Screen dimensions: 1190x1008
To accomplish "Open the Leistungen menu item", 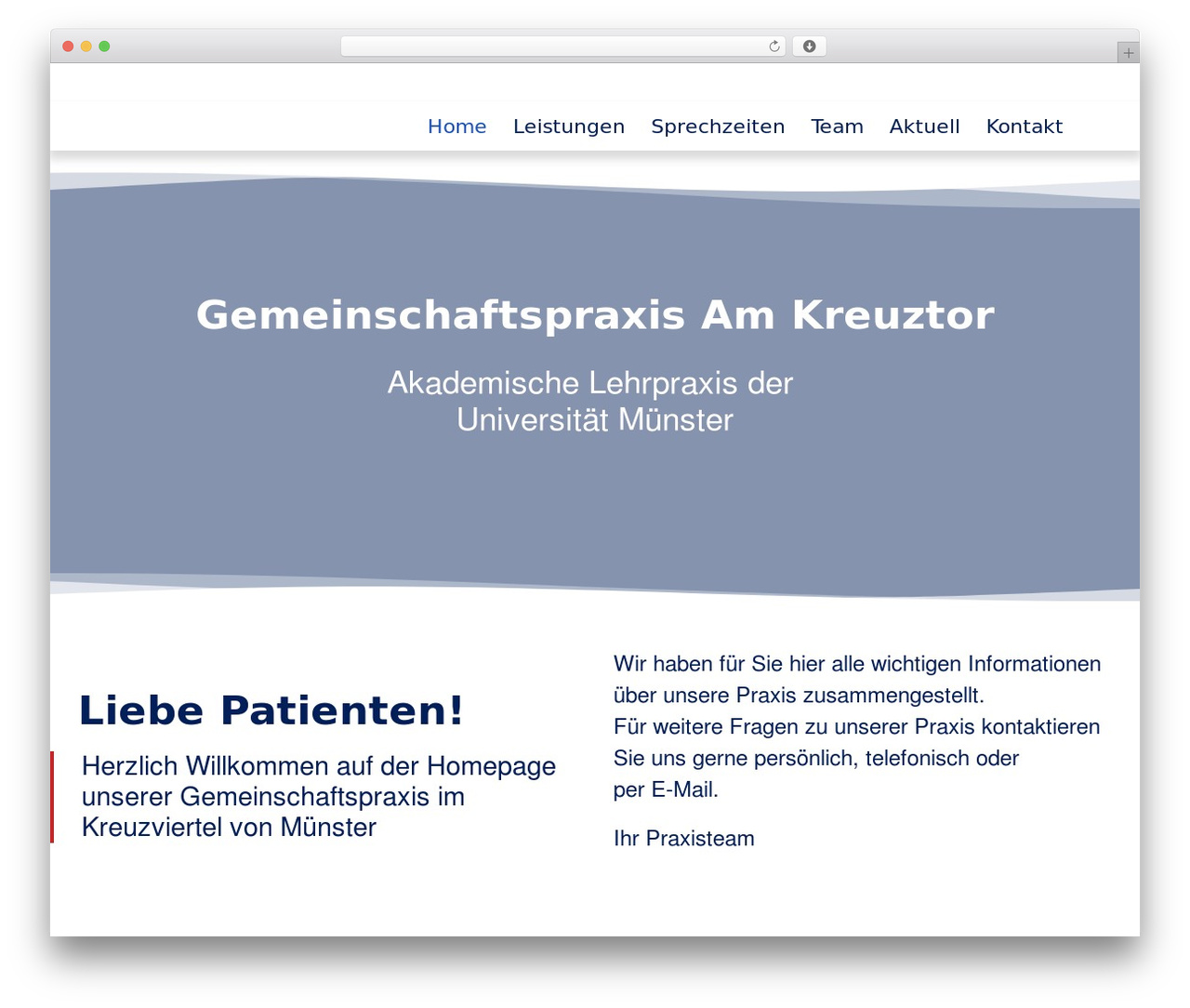I will tap(569, 126).
